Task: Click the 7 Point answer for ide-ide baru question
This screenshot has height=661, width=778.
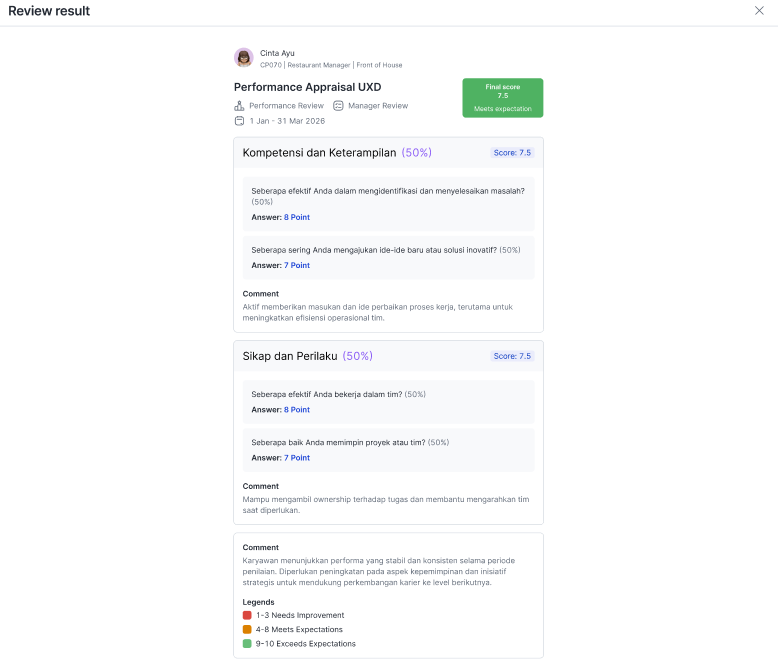Action: (297, 265)
